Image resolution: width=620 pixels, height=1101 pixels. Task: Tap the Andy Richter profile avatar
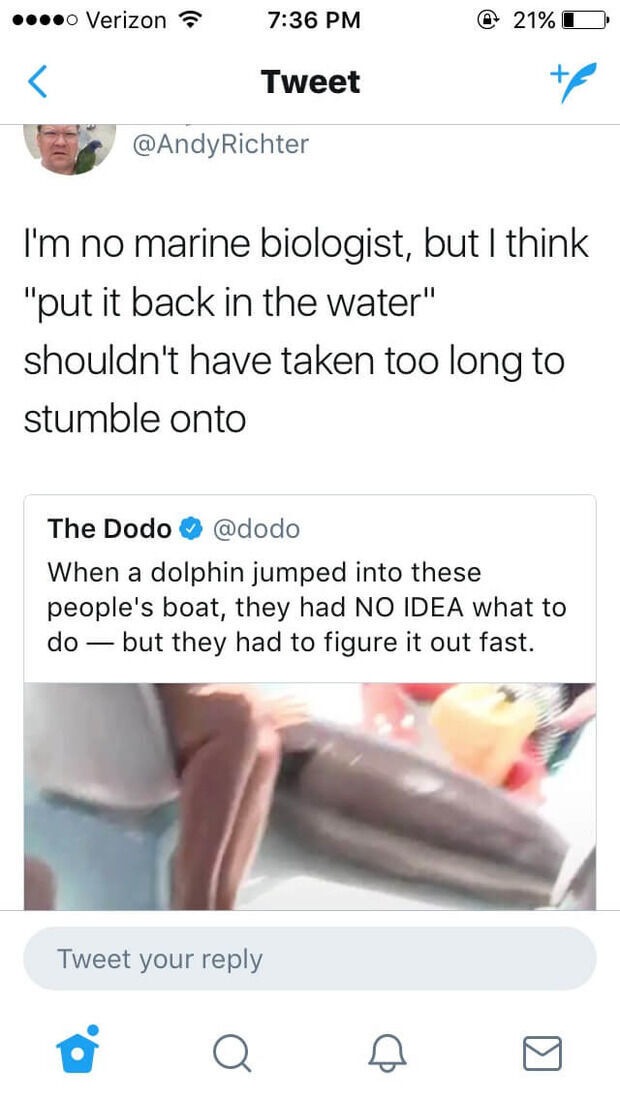pyautogui.click(x=70, y=149)
